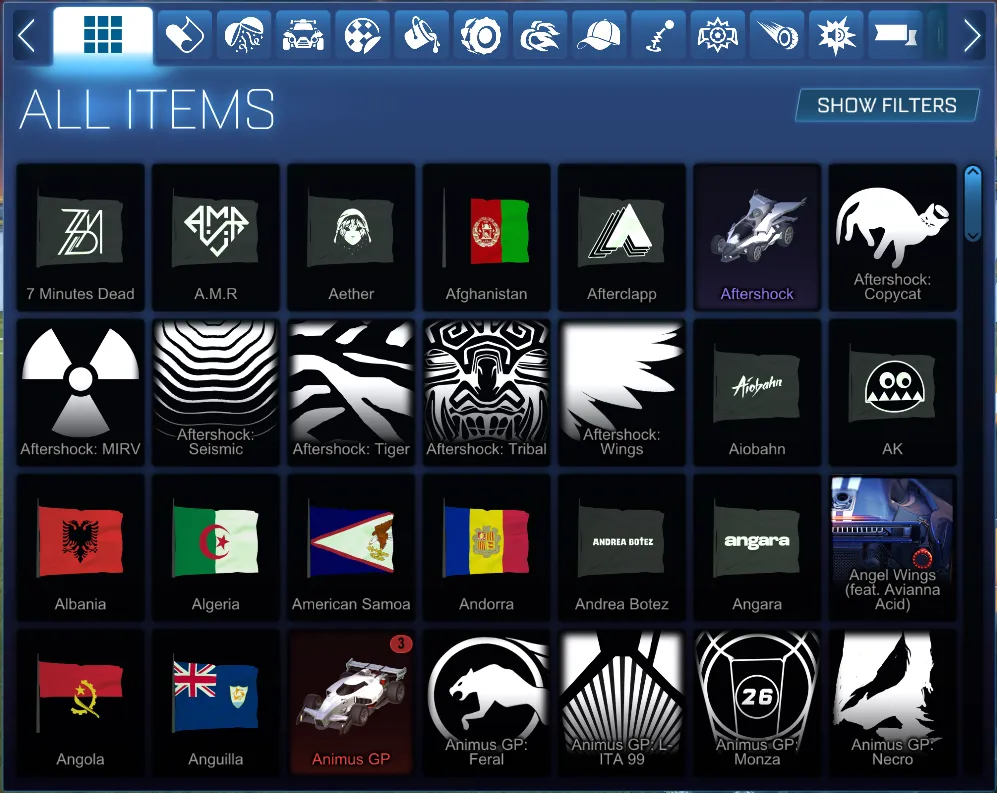
Task: Select the AK flag item
Action: [x=893, y=392]
